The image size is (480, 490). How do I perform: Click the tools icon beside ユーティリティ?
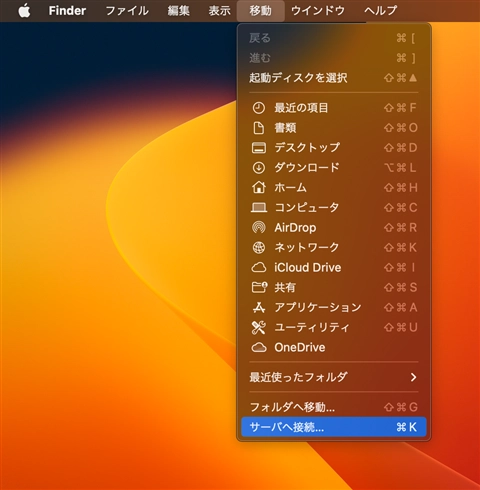[x=259, y=327]
